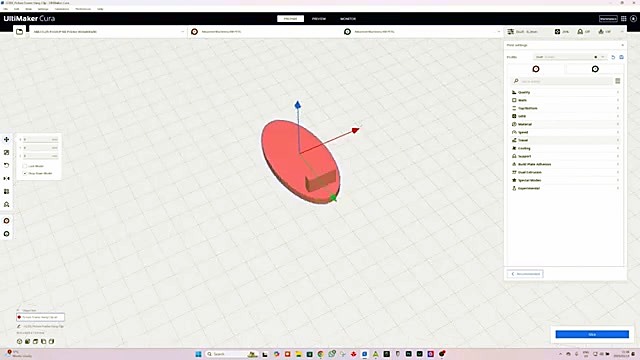The width and height of the screenshot is (640, 360).
Task: Click the Recommended button
Action: 525,274
